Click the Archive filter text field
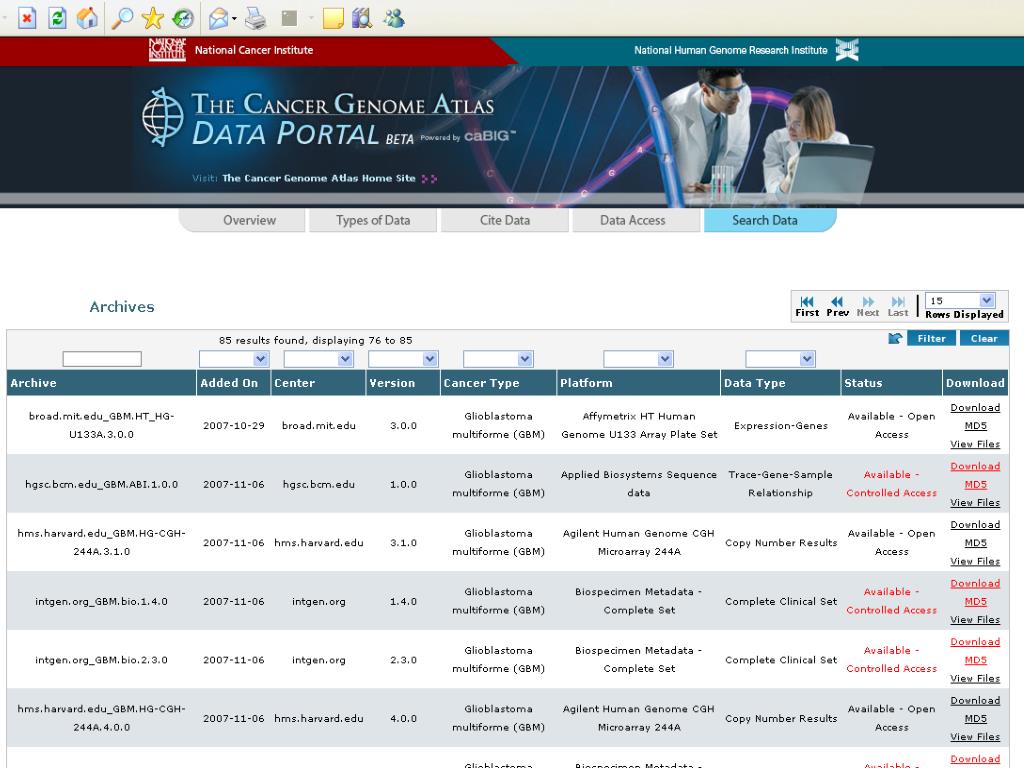The height and width of the screenshot is (768, 1024). [x=102, y=359]
